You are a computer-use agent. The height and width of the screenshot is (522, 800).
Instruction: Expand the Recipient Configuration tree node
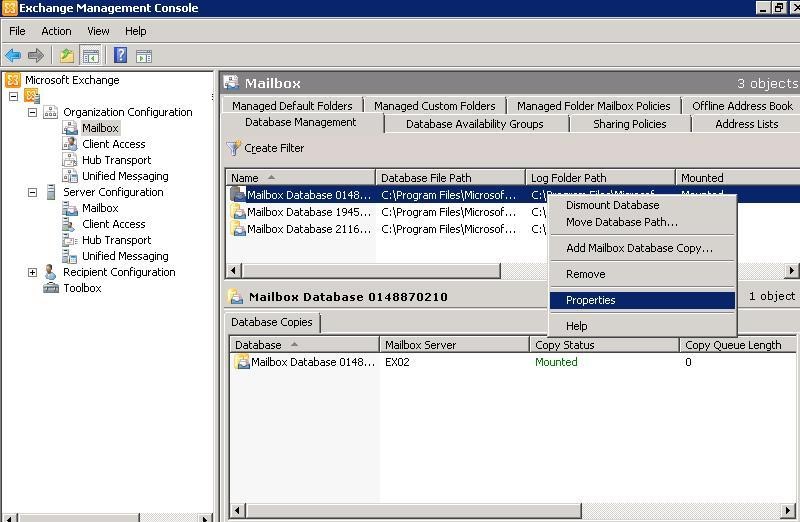pos(32,272)
